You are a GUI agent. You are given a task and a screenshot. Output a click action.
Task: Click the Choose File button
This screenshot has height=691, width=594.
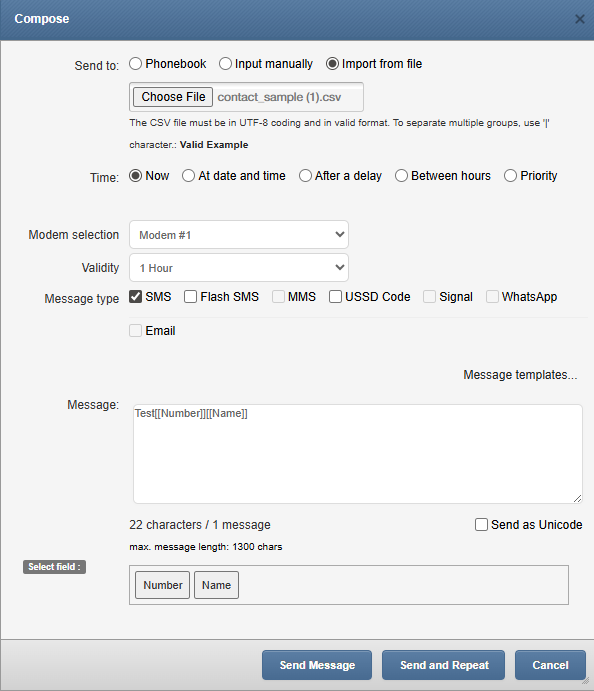click(173, 97)
